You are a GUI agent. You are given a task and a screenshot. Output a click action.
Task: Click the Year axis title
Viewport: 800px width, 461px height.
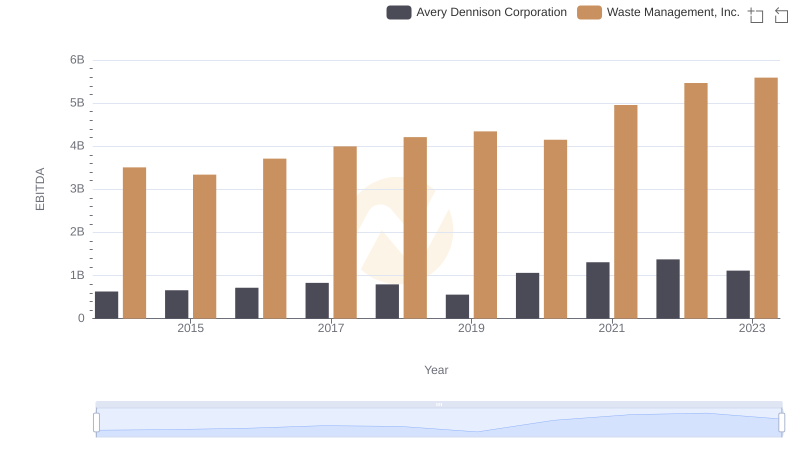coord(436,370)
